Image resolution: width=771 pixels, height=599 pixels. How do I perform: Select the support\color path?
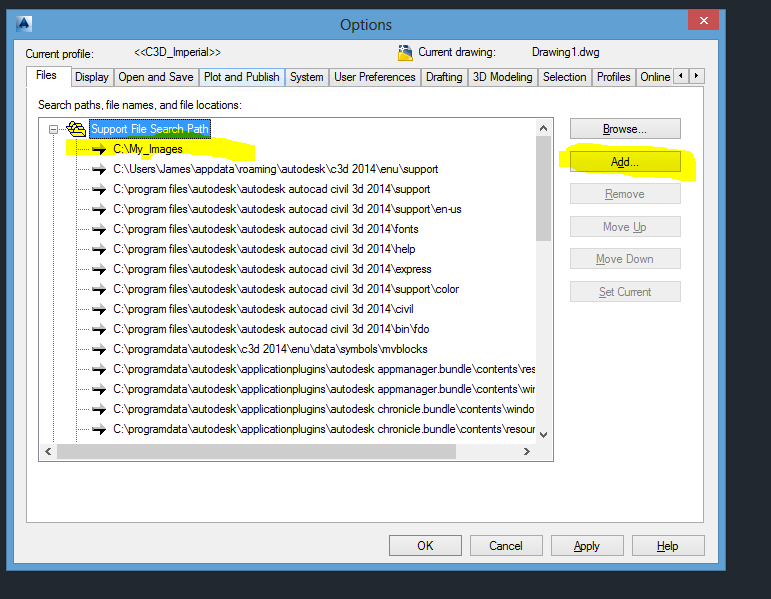286,289
